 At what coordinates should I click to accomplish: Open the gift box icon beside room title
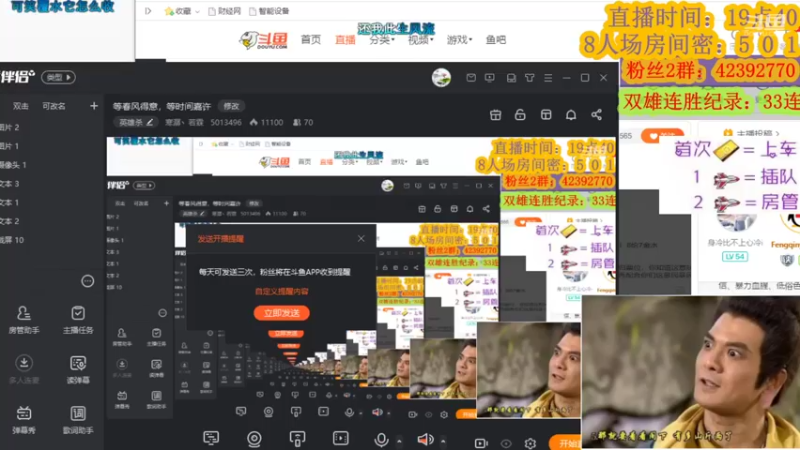495,115
